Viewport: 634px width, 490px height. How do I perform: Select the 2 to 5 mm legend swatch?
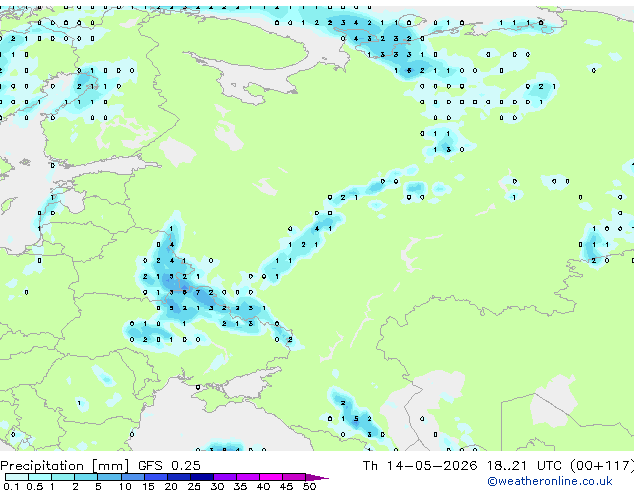tap(86, 477)
